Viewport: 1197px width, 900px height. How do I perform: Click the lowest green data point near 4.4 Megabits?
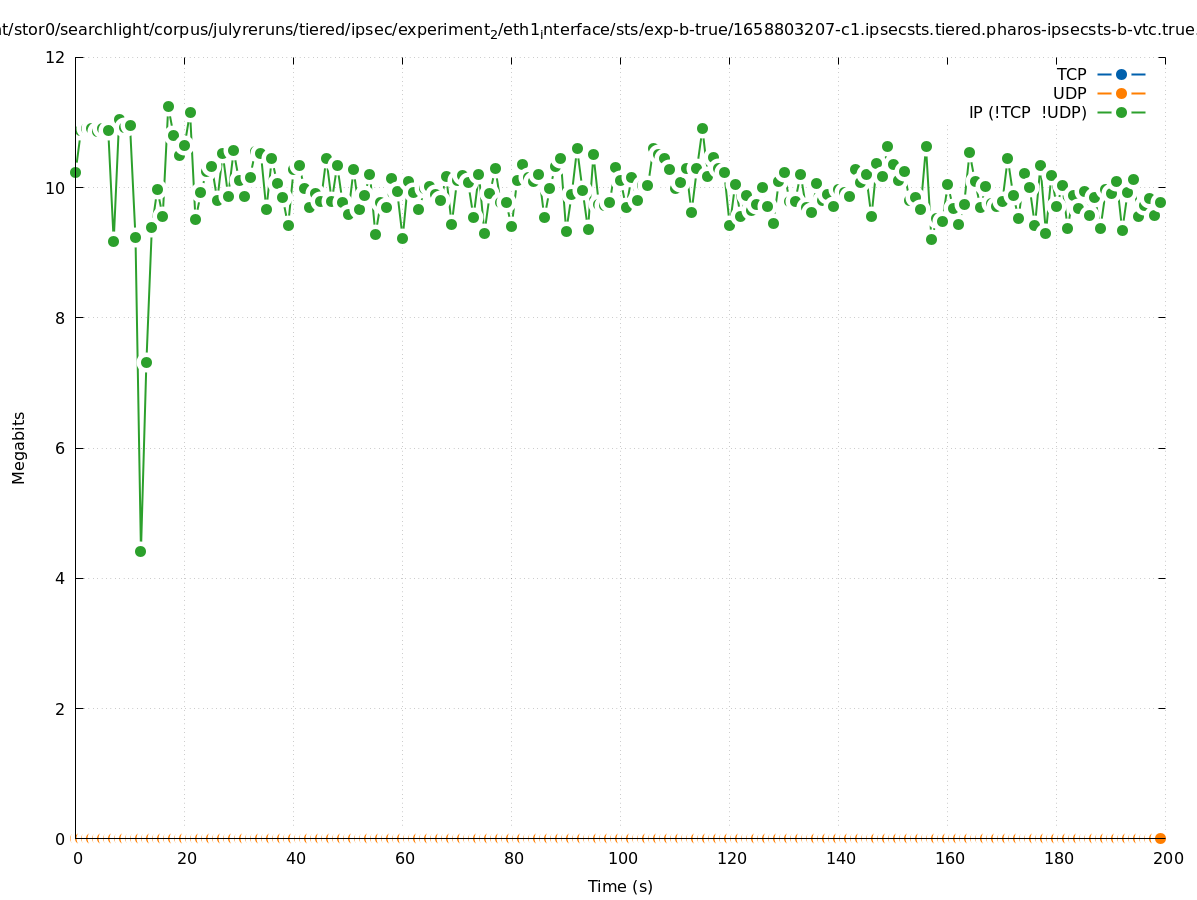click(x=140, y=551)
